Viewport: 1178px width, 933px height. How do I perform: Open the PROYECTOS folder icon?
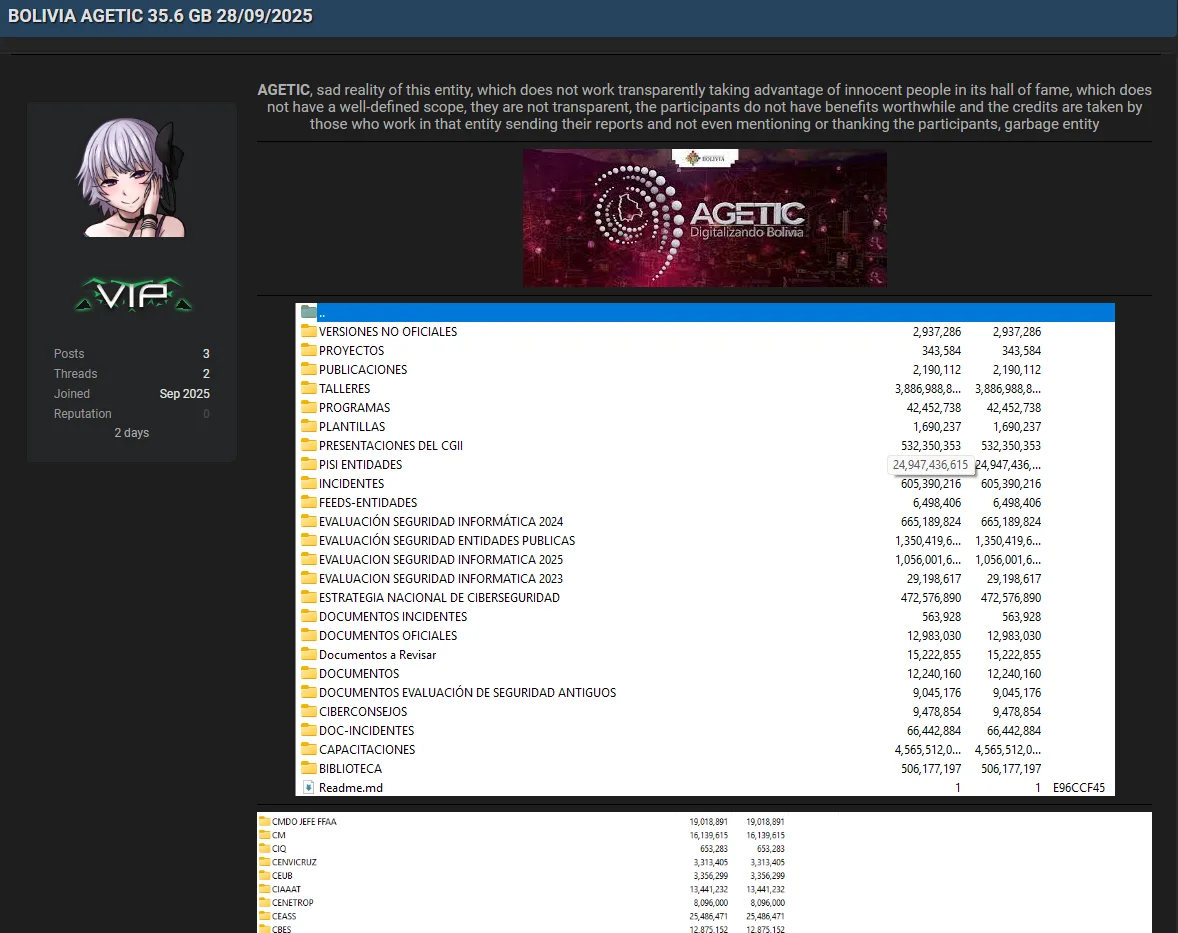308,350
